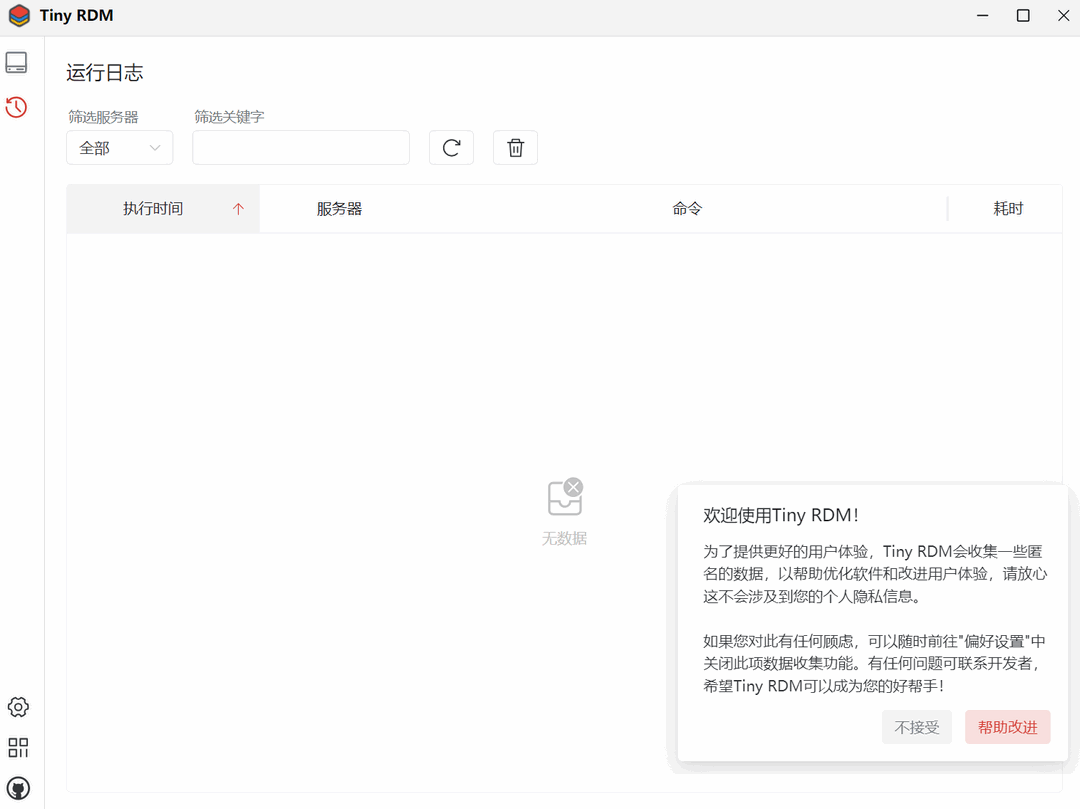Open the GitHub icon link

tap(18, 788)
